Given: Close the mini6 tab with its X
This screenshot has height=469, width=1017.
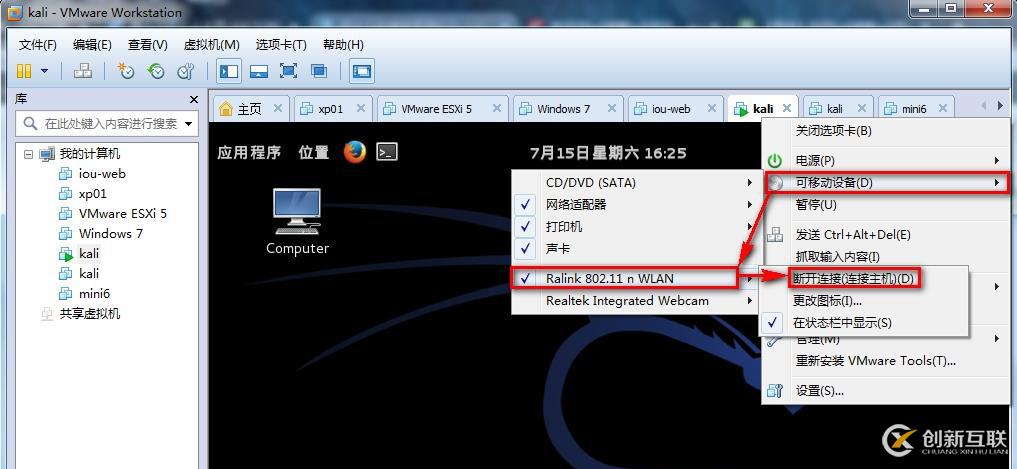Looking at the screenshot, I should [x=943, y=108].
